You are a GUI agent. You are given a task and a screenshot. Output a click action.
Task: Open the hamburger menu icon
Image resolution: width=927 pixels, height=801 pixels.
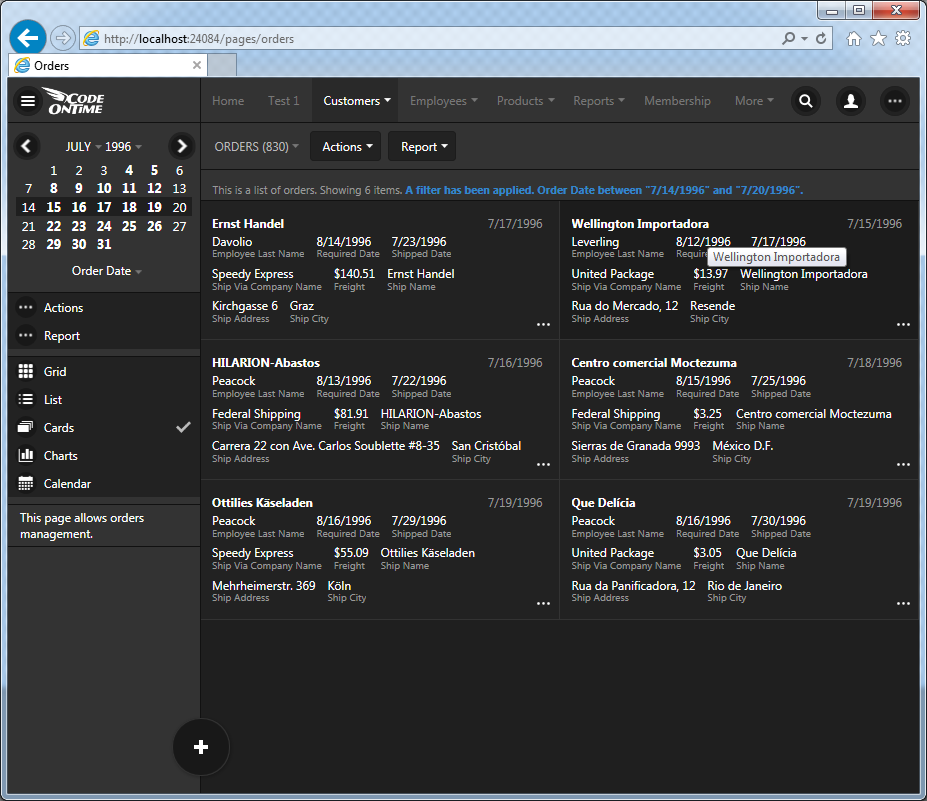coord(28,101)
